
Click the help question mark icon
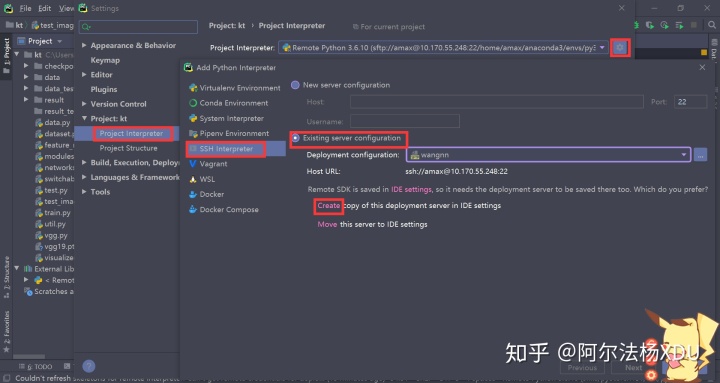point(89,366)
